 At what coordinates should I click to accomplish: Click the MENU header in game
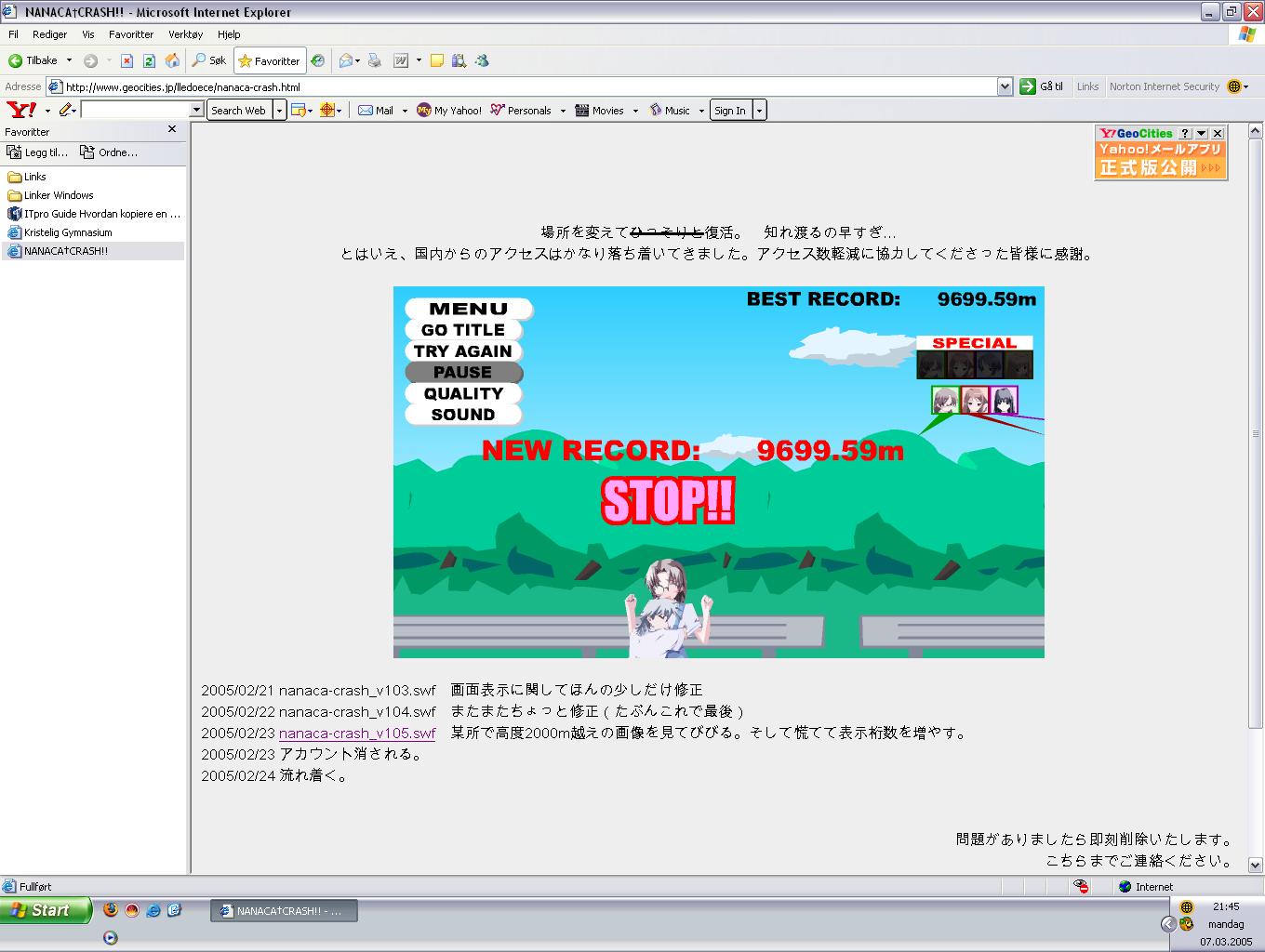coord(469,309)
